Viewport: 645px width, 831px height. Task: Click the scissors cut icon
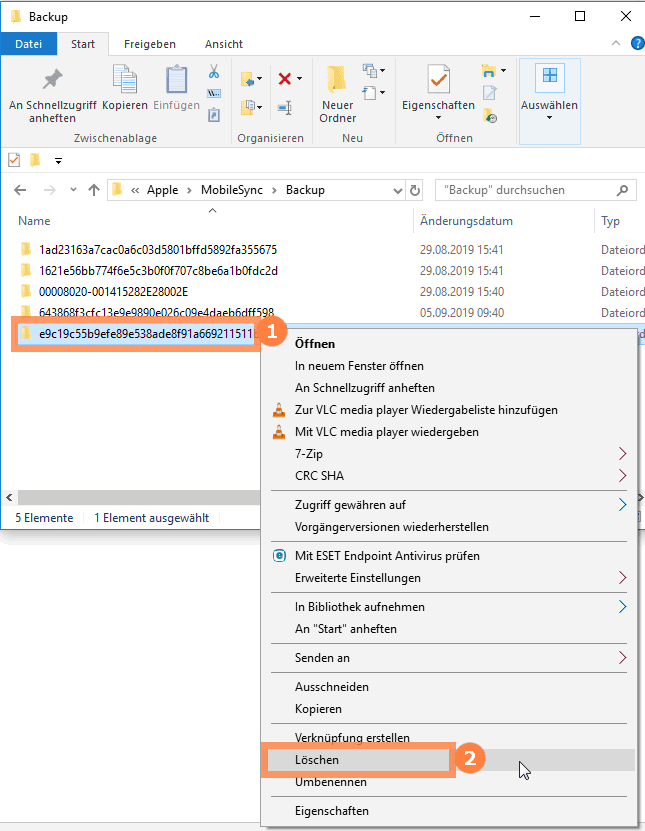pos(214,72)
